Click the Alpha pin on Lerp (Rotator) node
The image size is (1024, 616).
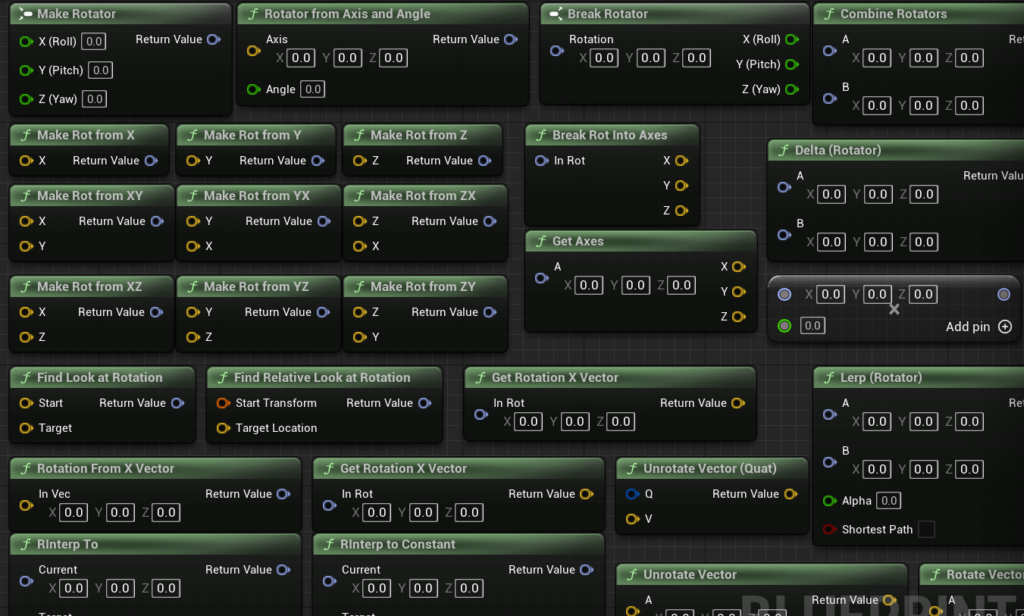(x=829, y=501)
